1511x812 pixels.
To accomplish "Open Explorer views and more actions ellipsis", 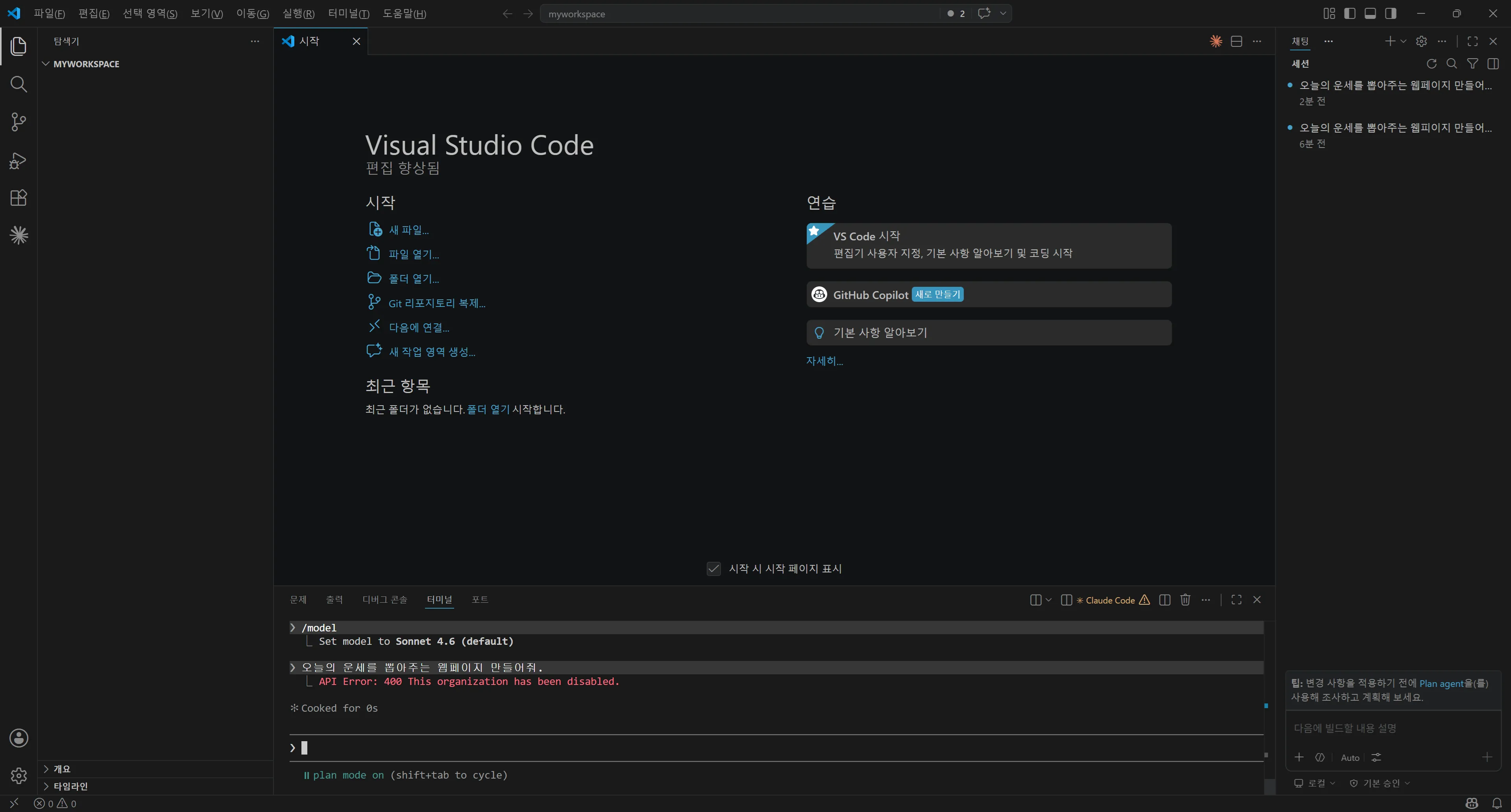I will pos(255,41).
